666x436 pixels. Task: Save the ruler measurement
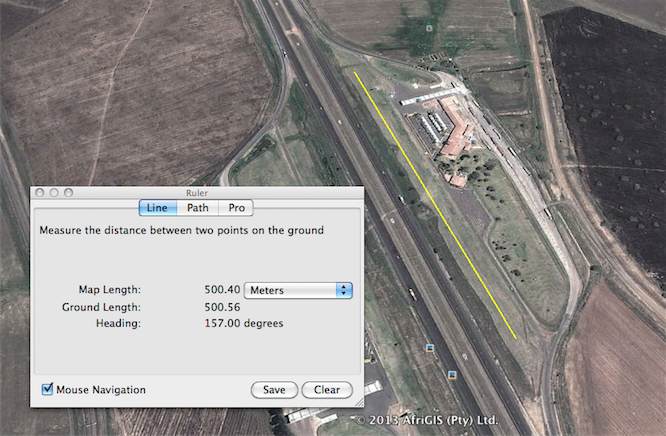(274, 390)
